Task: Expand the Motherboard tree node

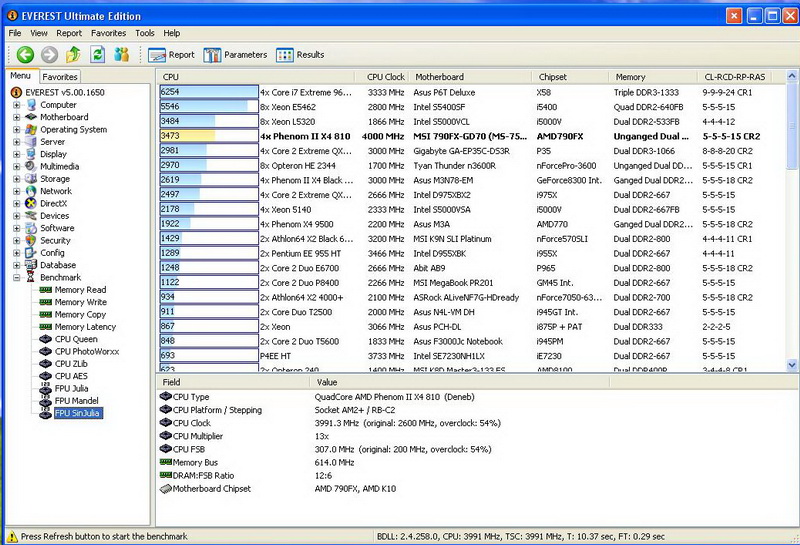Action: tap(16, 117)
